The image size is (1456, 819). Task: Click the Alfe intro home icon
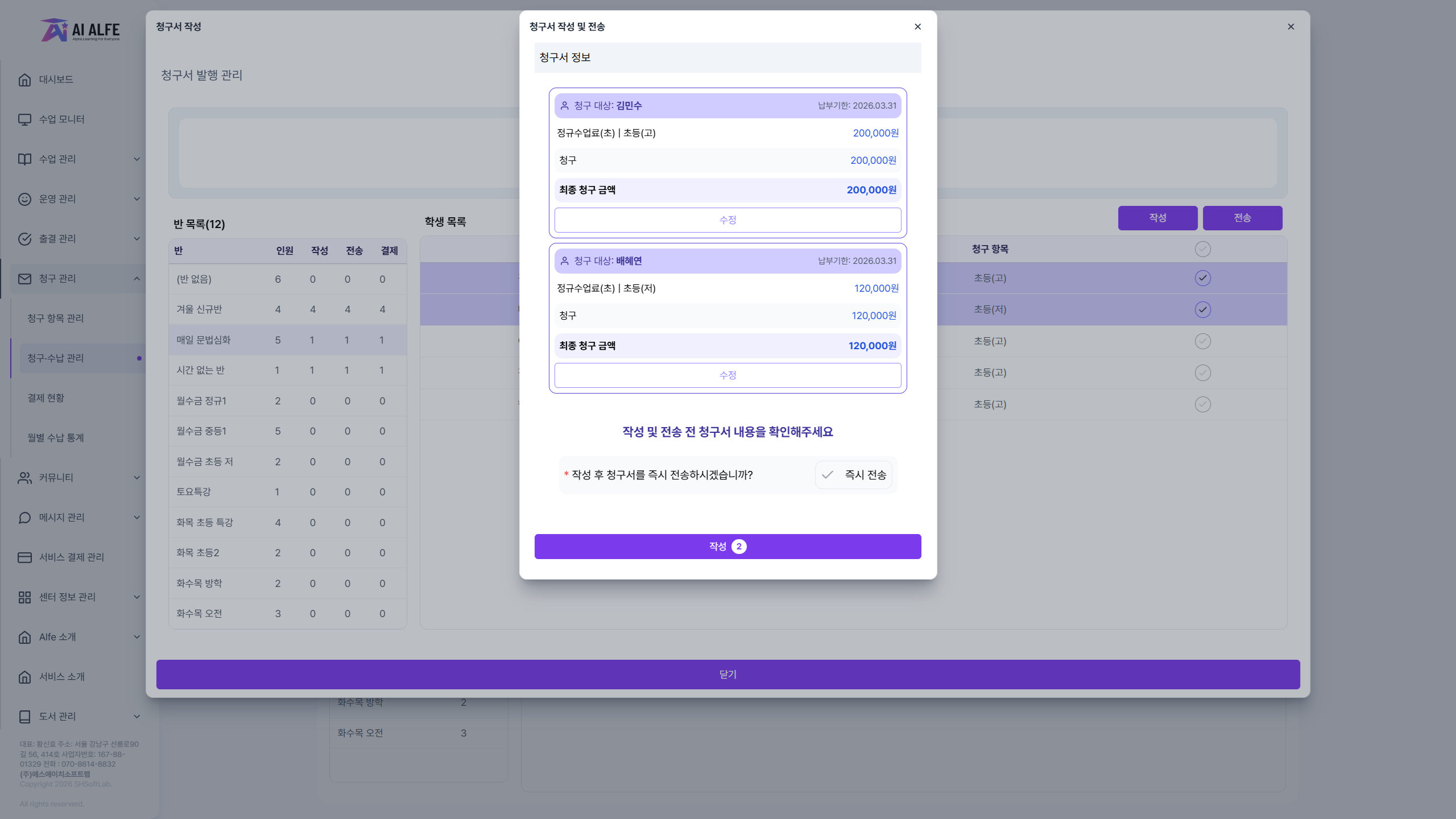pyautogui.click(x=24, y=637)
